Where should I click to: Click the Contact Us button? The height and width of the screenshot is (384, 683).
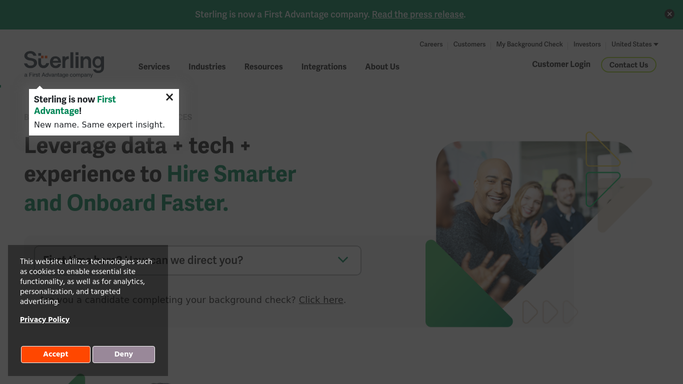[629, 65]
